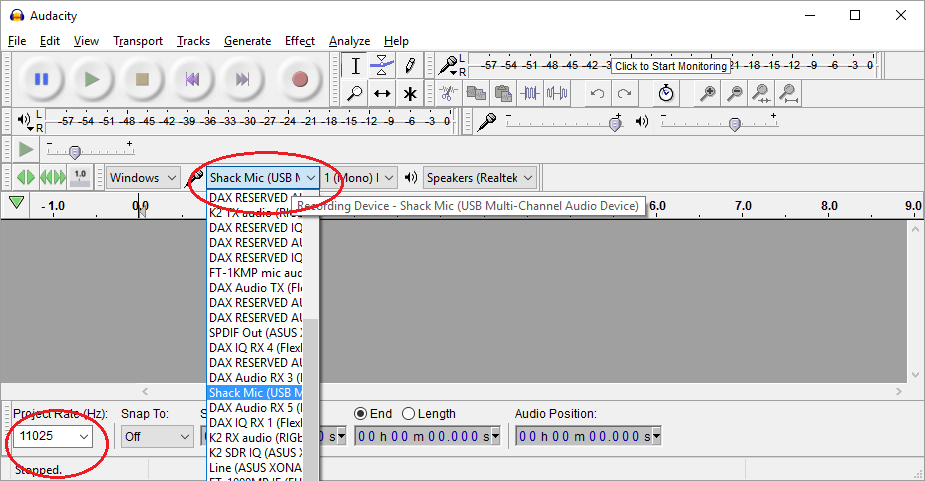The height and width of the screenshot is (481, 925).
Task: Select the Draw (pencil) tool
Action: click(410, 66)
